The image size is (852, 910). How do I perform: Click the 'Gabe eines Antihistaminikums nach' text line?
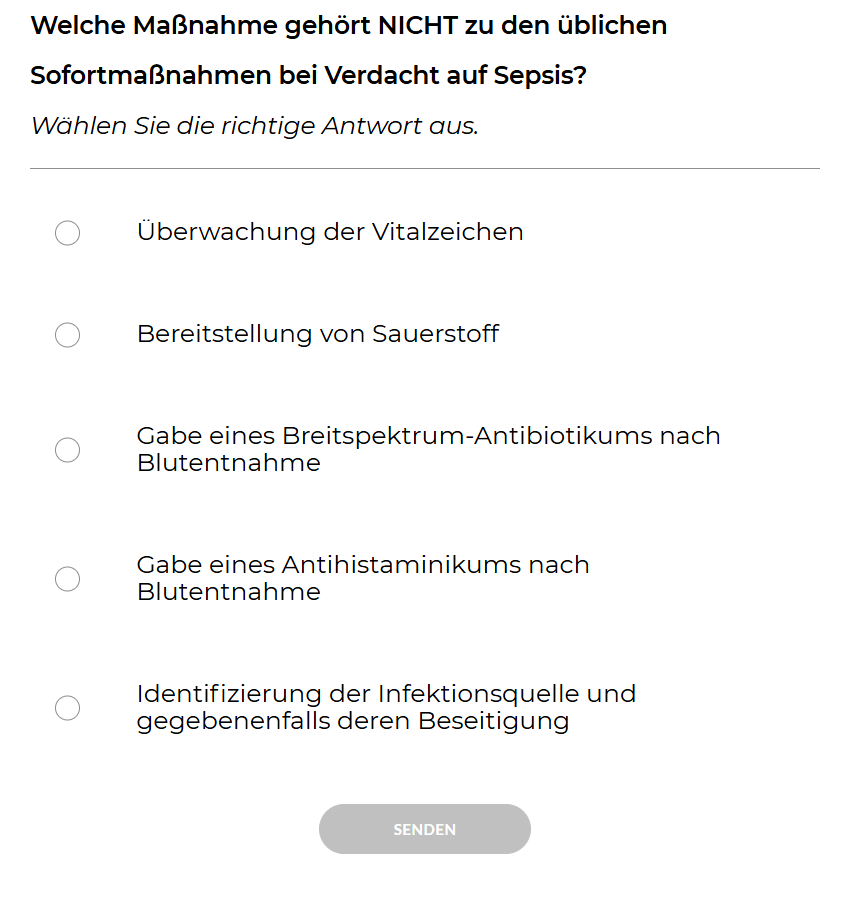tap(363, 565)
